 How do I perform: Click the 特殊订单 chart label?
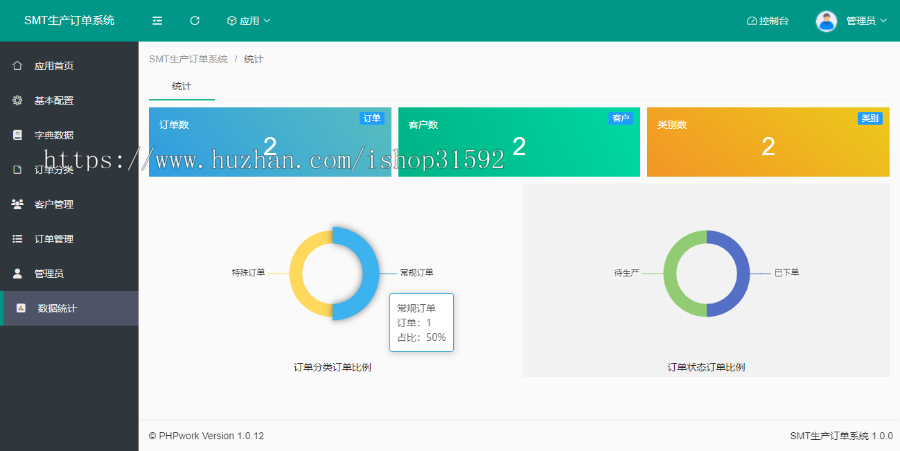[249, 273]
